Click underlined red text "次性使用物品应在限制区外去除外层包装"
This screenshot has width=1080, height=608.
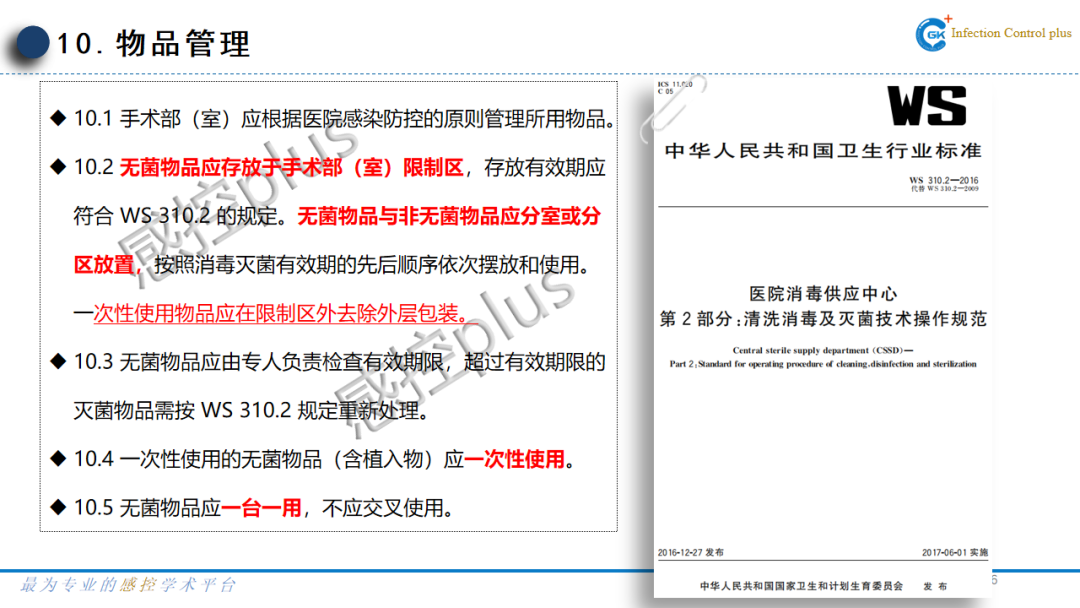(276, 313)
